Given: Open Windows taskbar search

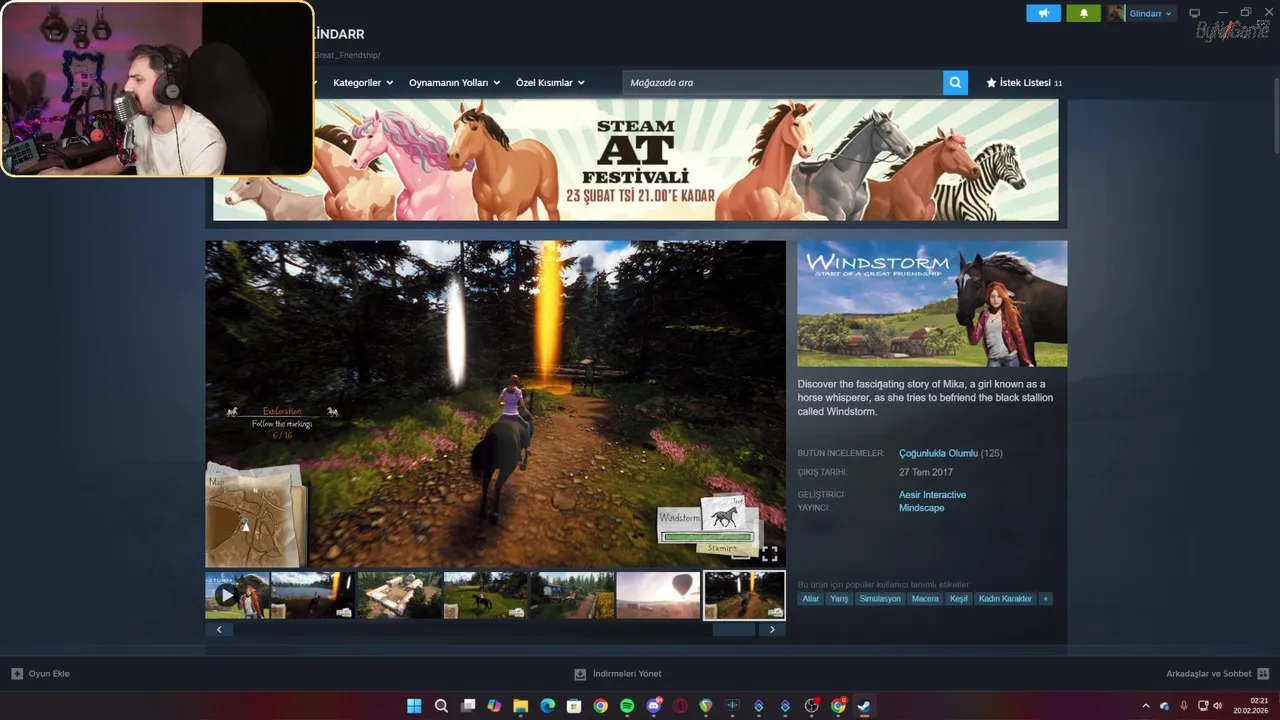Looking at the screenshot, I should [x=441, y=706].
